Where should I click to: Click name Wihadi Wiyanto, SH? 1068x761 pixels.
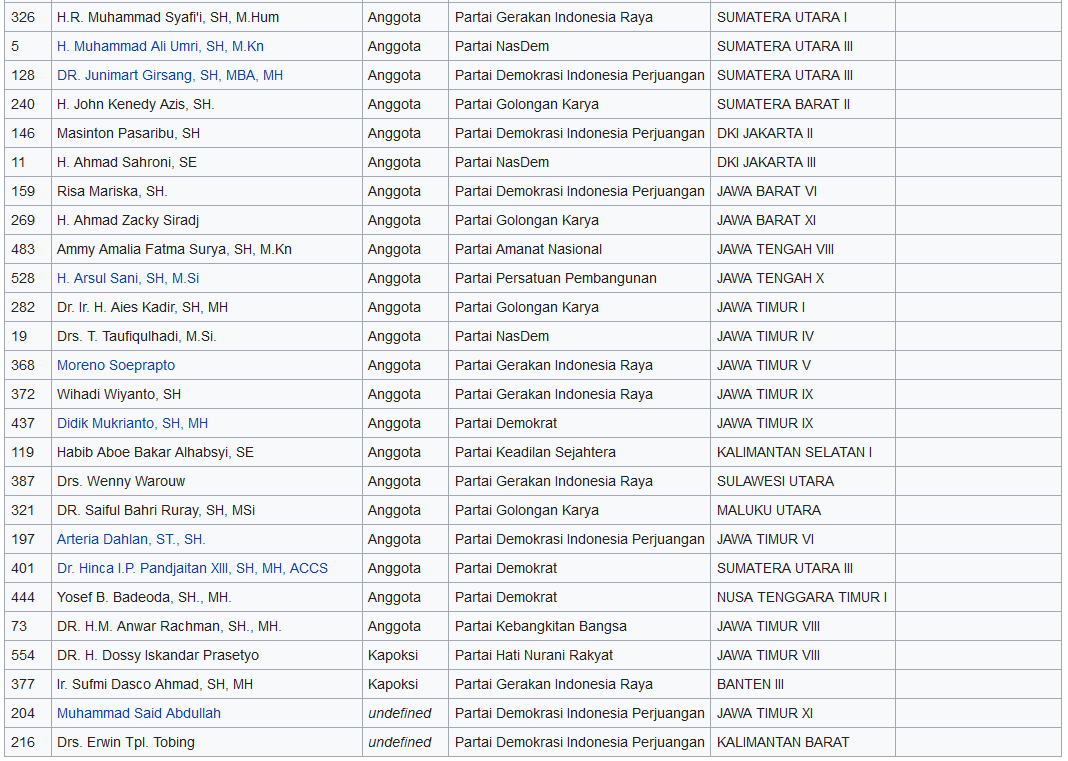point(119,394)
